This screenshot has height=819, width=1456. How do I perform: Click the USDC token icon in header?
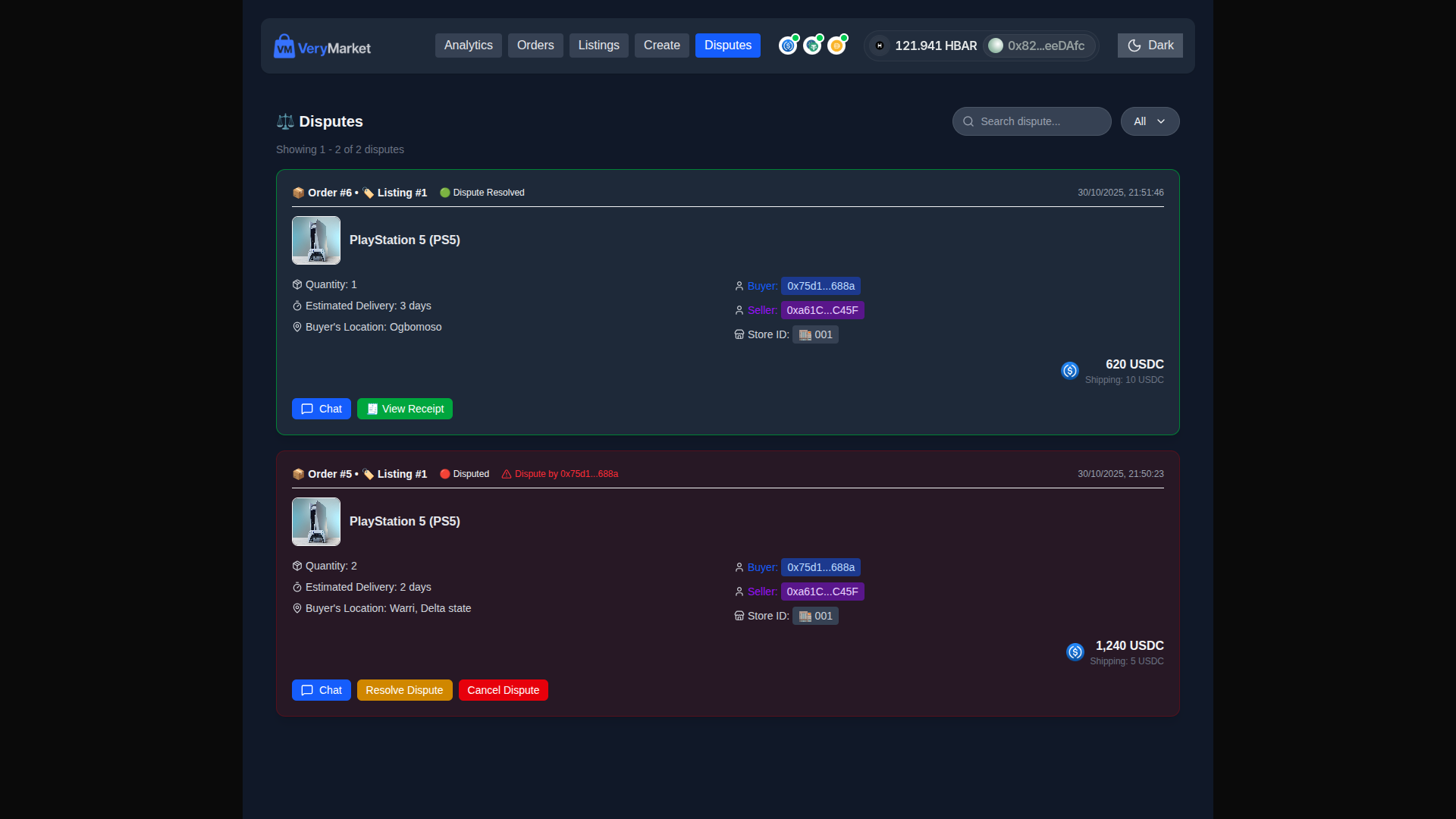[789, 46]
